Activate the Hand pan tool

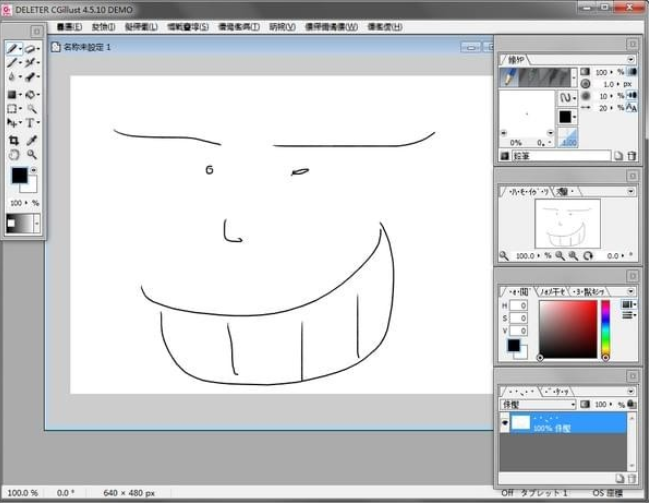point(14,156)
